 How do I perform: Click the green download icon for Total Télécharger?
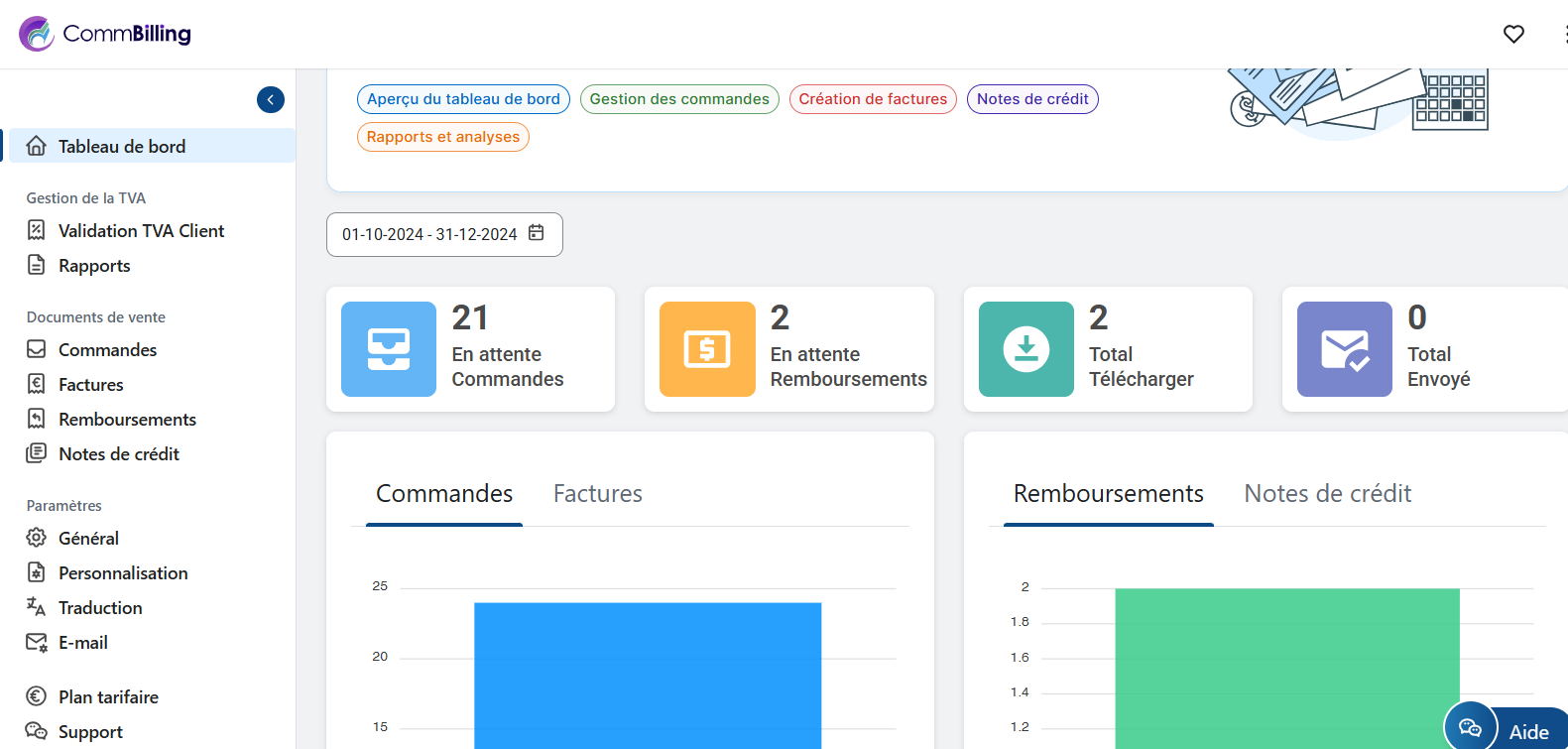click(x=1026, y=349)
